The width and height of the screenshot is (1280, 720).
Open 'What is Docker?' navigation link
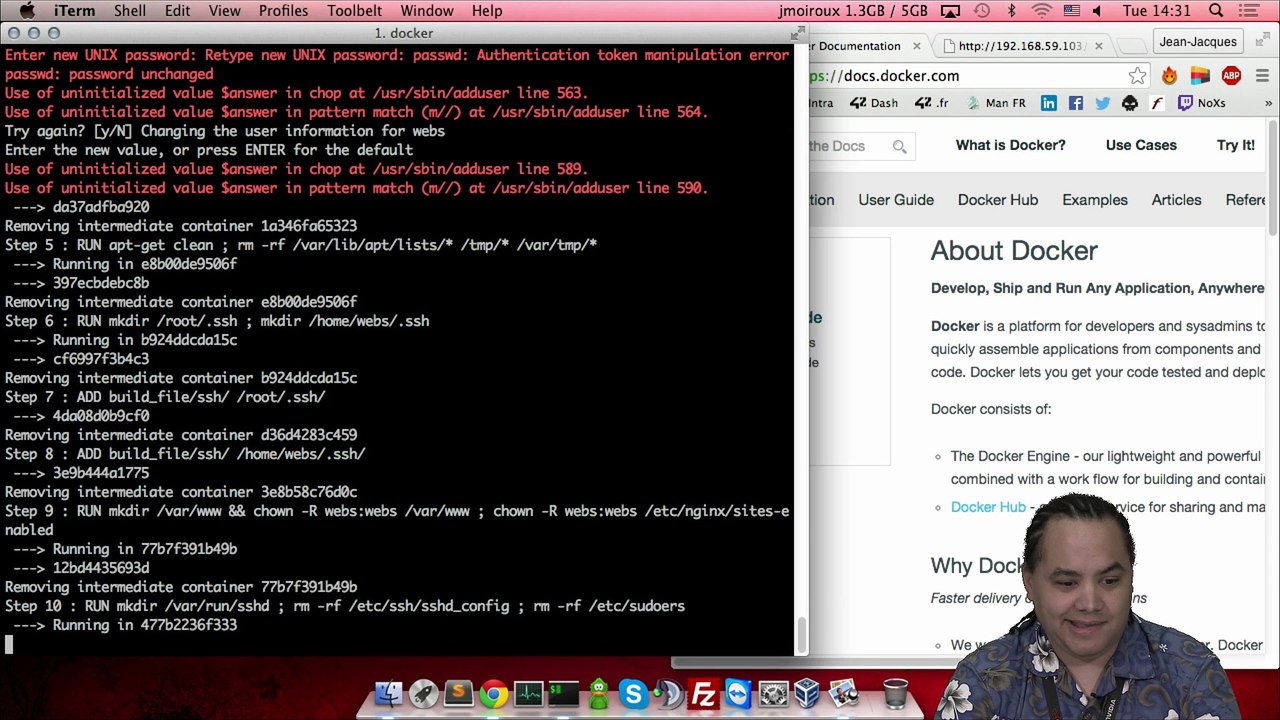tap(1010, 145)
